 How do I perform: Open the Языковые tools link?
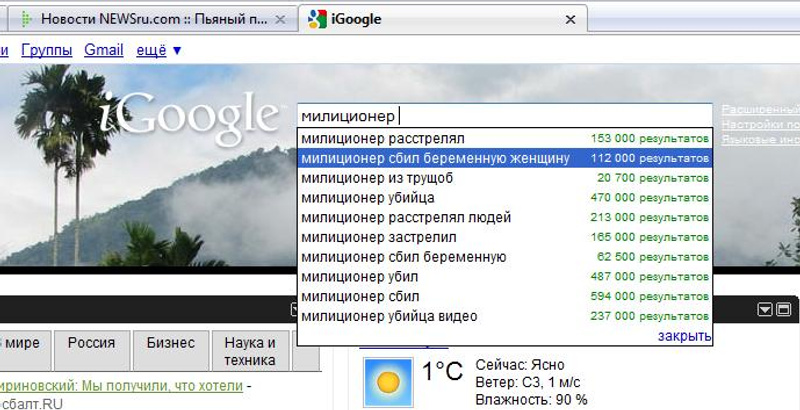pyautogui.click(x=761, y=139)
